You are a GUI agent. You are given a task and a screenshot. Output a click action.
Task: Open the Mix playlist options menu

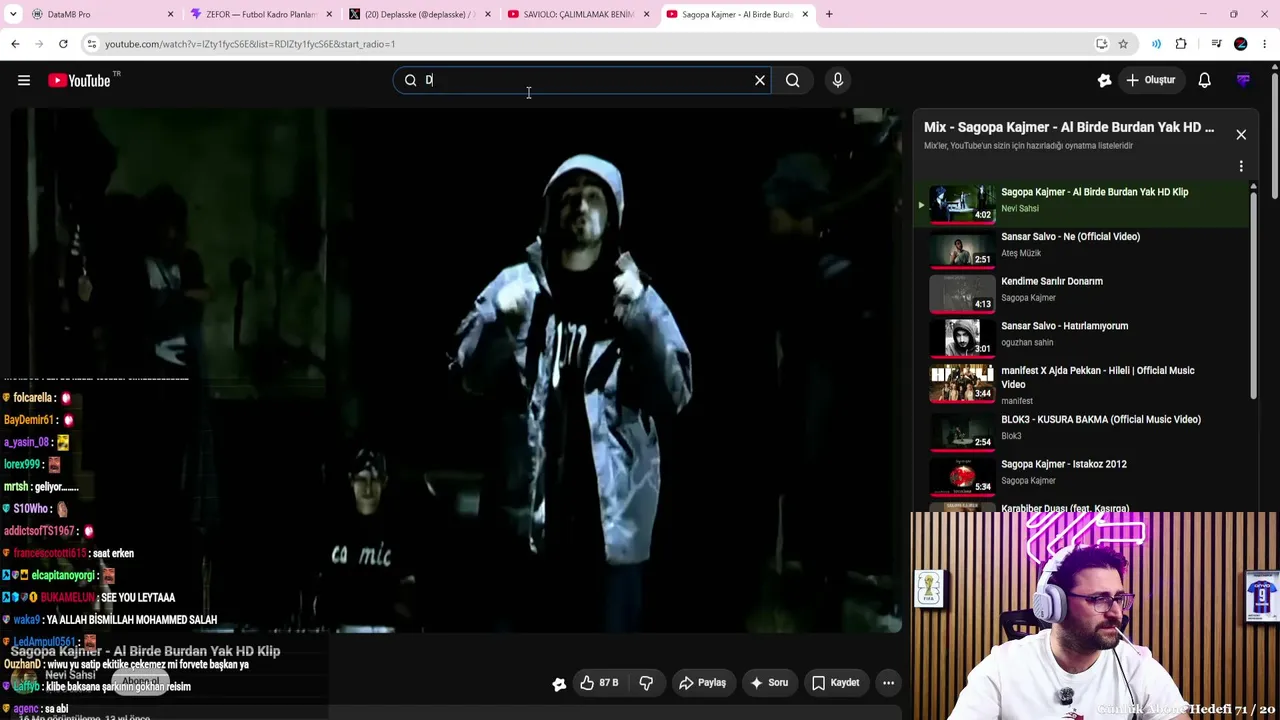click(1241, 166)
